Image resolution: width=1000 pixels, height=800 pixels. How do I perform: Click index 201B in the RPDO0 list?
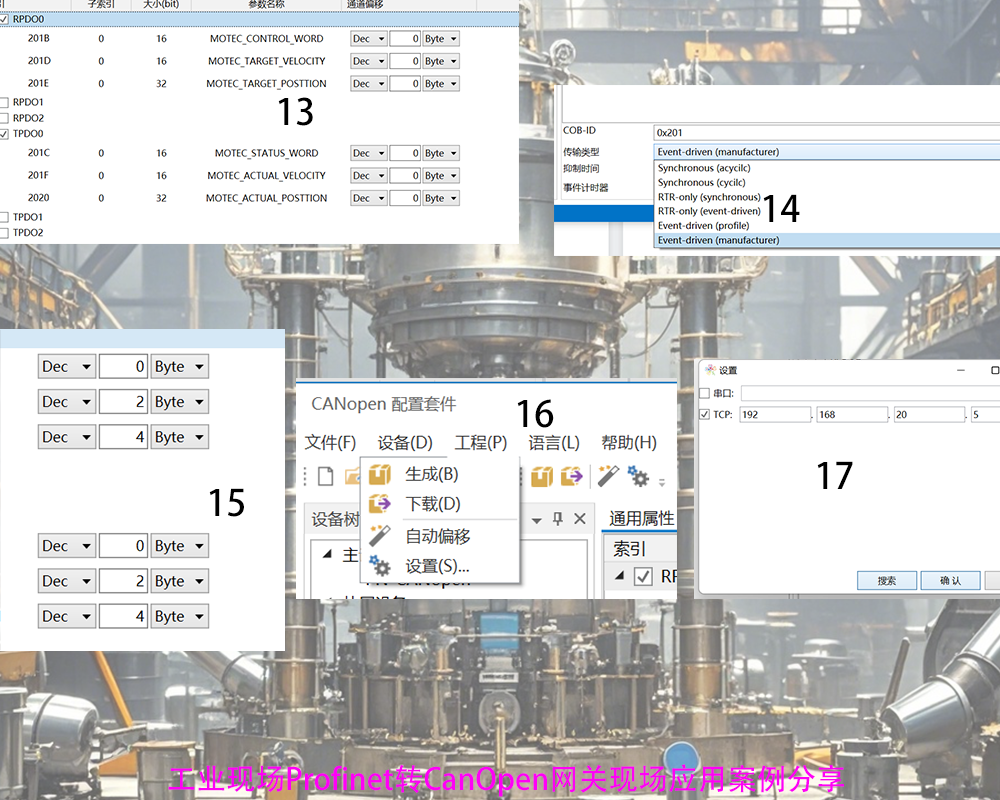coord(38,38)
